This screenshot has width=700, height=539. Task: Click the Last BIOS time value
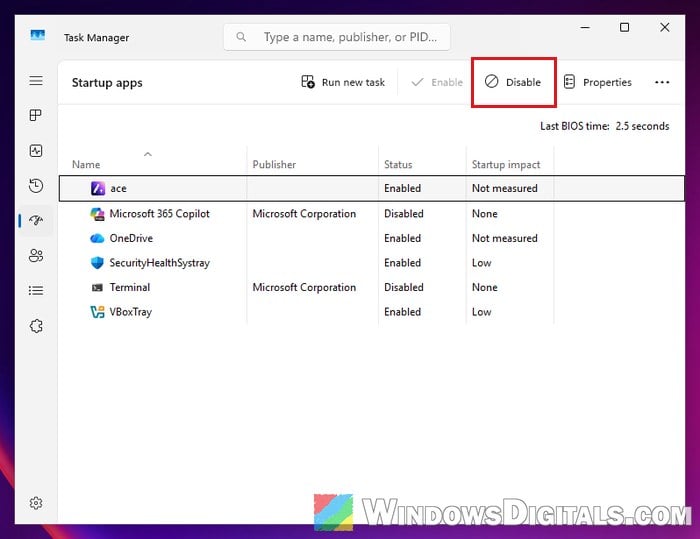(642, 126)
